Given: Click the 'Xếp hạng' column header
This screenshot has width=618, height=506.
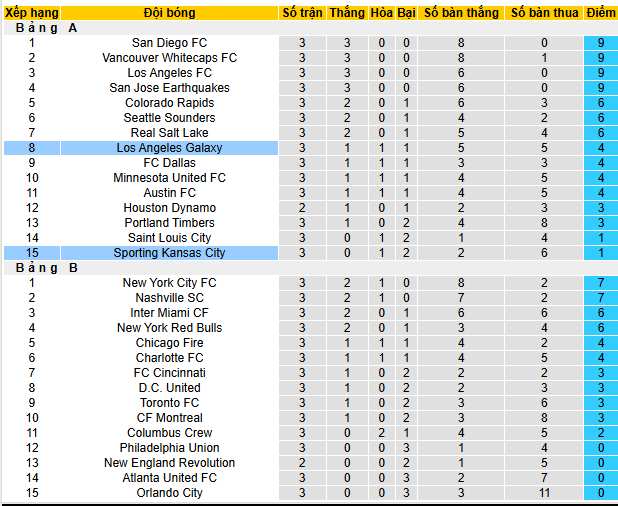Looking at the screenshot, I should coord(31,13).
